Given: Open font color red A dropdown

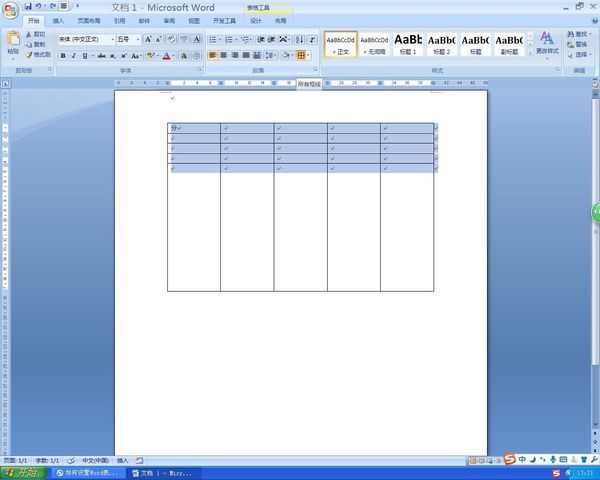Looking at the screenshot, I should click(174, 56).
